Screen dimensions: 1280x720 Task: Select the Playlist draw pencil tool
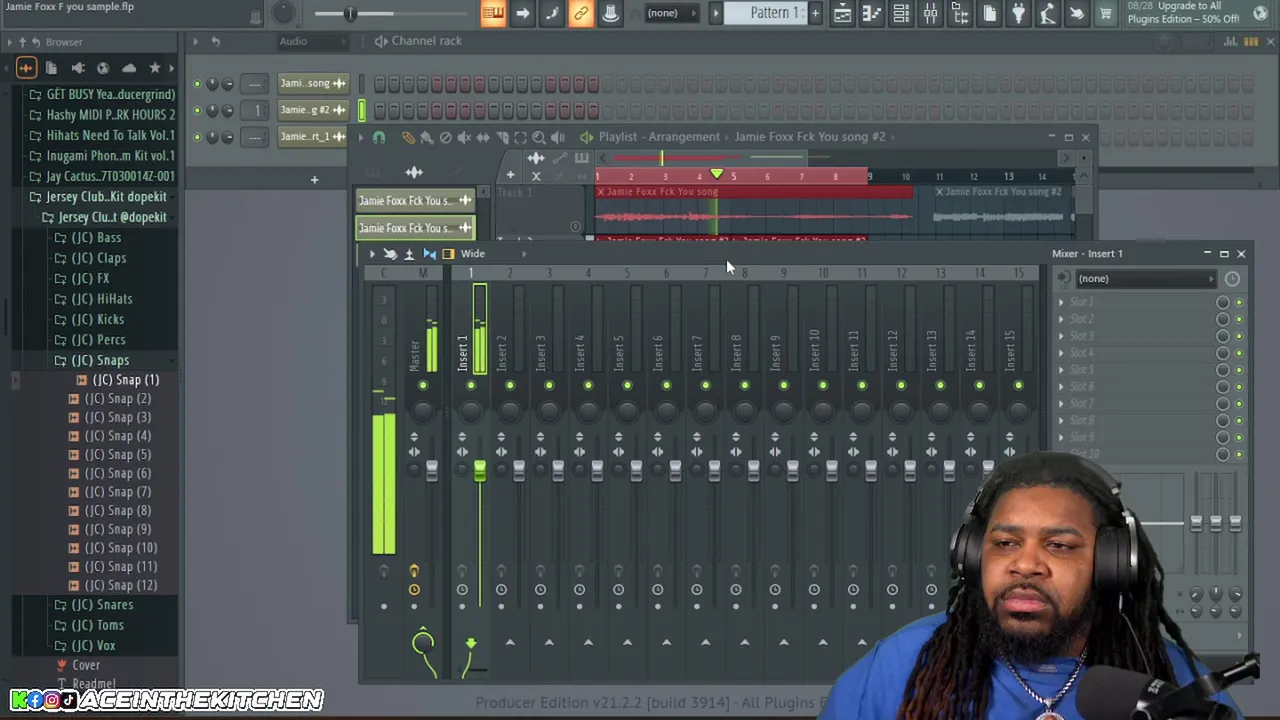408,137
